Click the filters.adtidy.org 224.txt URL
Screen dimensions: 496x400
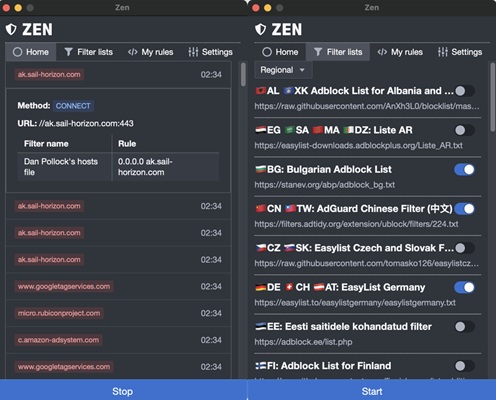pos(356,224)
